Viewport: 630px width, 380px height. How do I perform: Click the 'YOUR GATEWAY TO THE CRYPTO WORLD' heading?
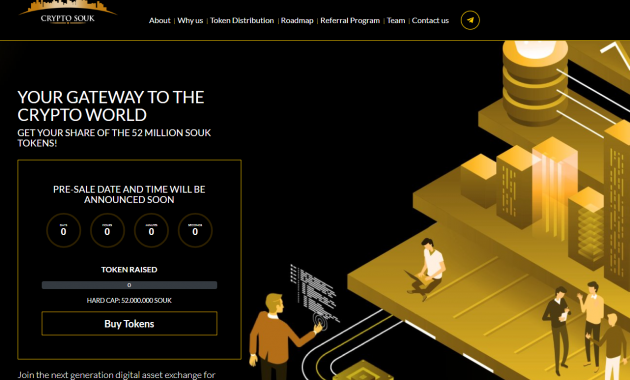pos(111,106)
